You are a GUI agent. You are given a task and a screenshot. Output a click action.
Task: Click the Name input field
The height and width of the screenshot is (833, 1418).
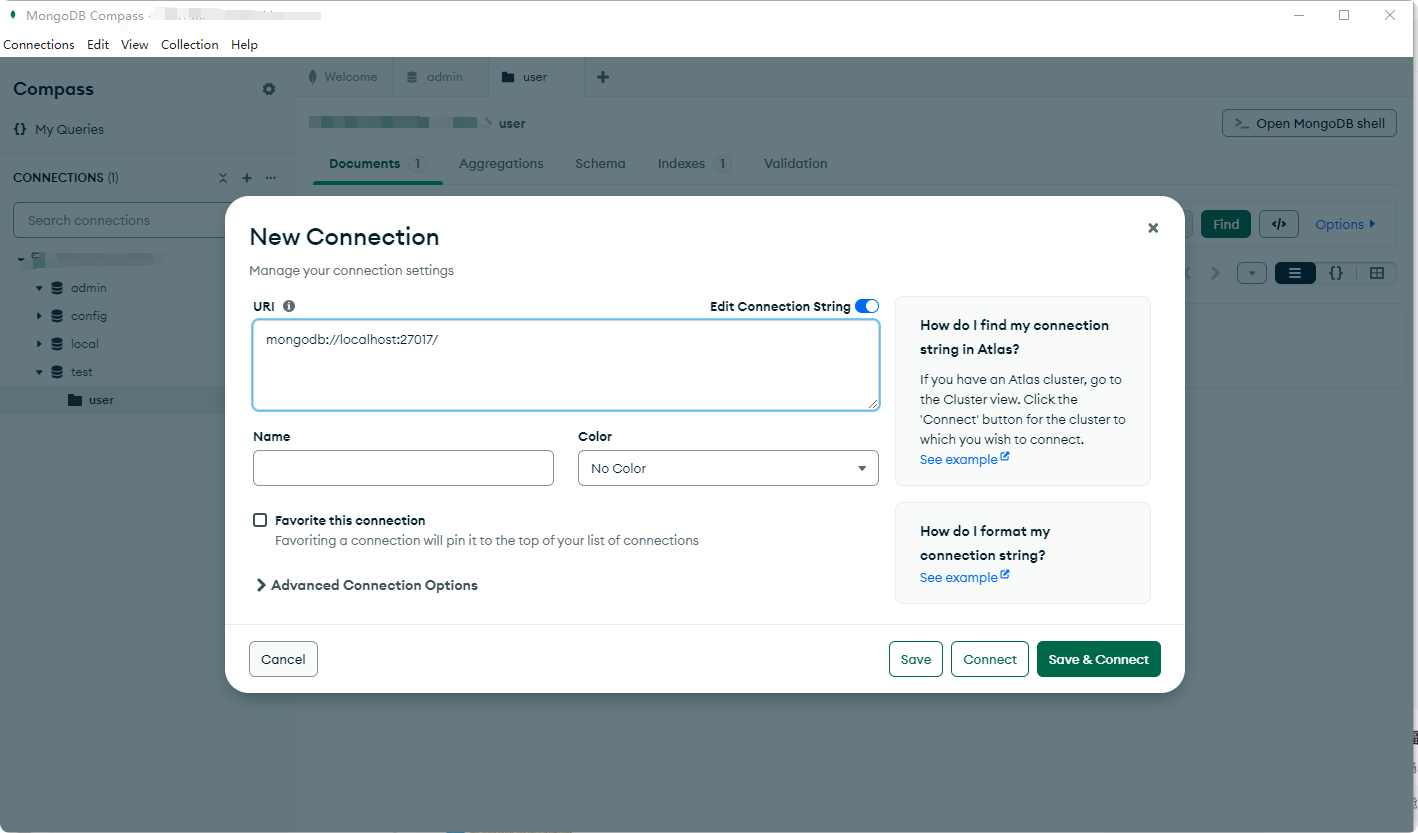pyautogui.click(x=403, y=468)
